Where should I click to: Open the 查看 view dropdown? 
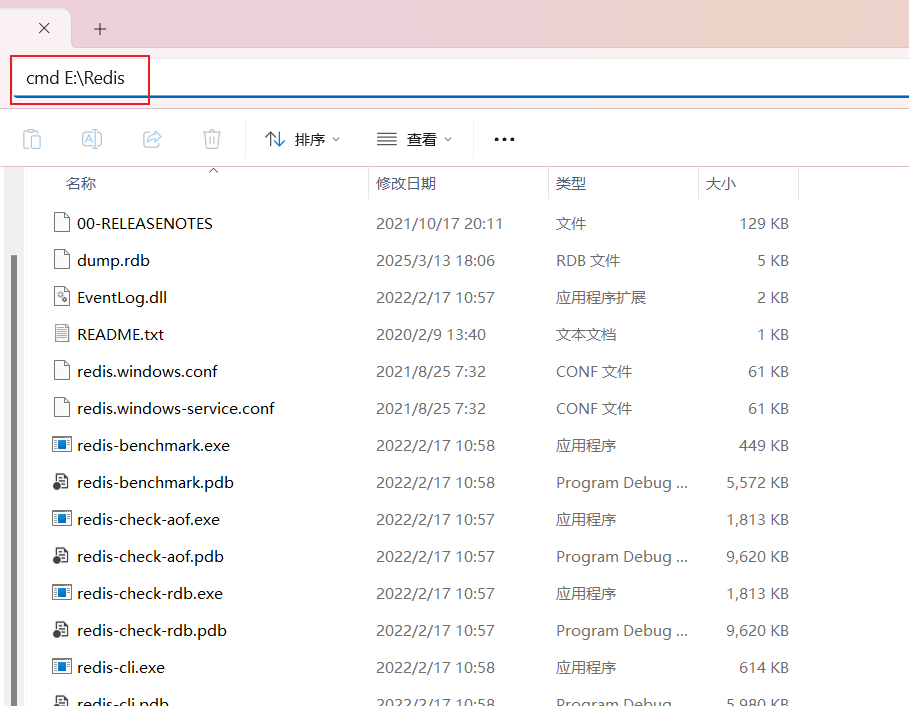(414, 140)
